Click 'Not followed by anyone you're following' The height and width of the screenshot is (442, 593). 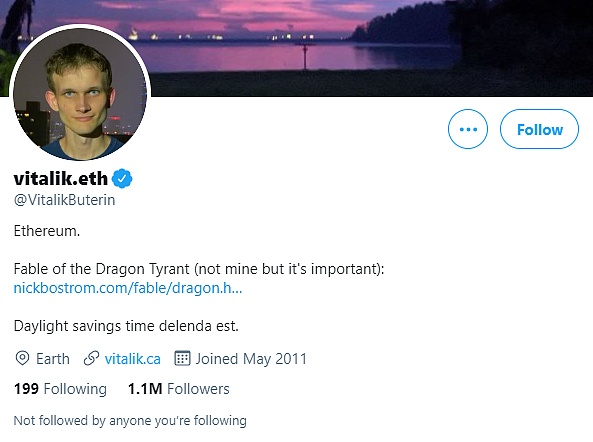130,420
